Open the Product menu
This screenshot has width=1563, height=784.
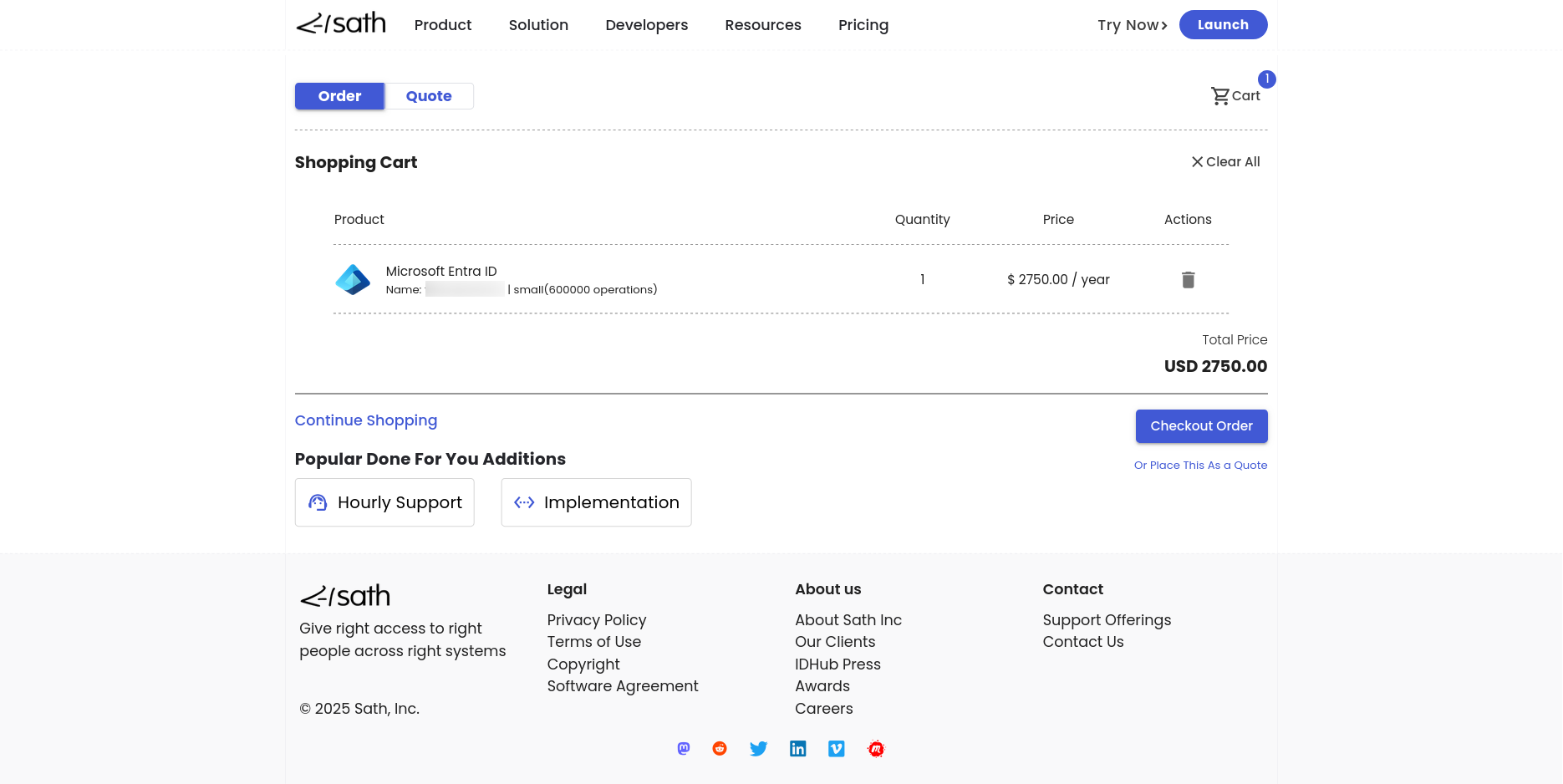coord(443,25)
